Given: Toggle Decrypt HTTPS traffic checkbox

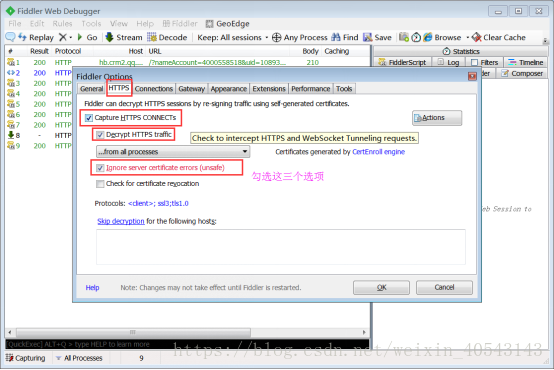Looking at the screenshot, I should click(x=100, y=135).
